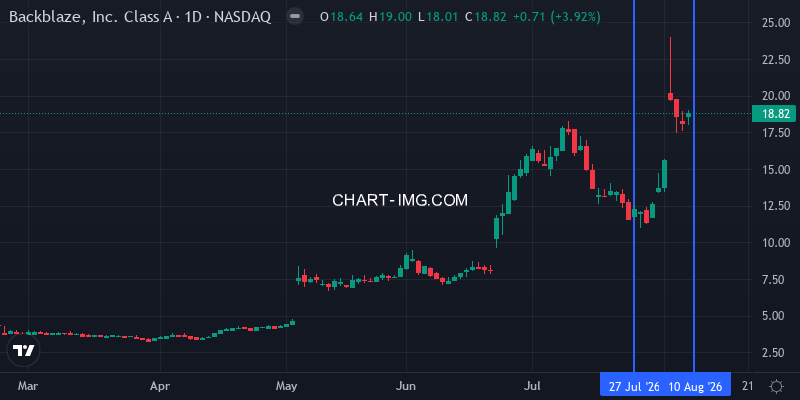Click the Jun label on time axis
Viewport: 800px width, 400px height.
(x=407, y=387)
